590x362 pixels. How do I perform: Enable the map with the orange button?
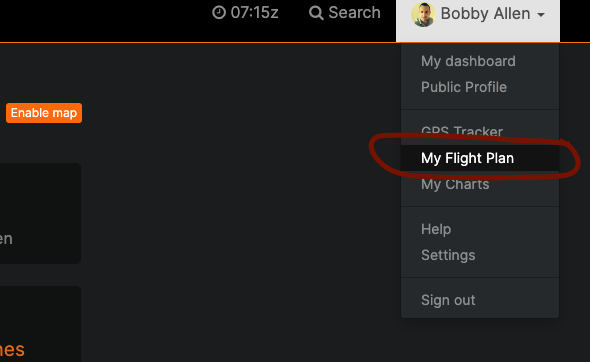[44, 113]
